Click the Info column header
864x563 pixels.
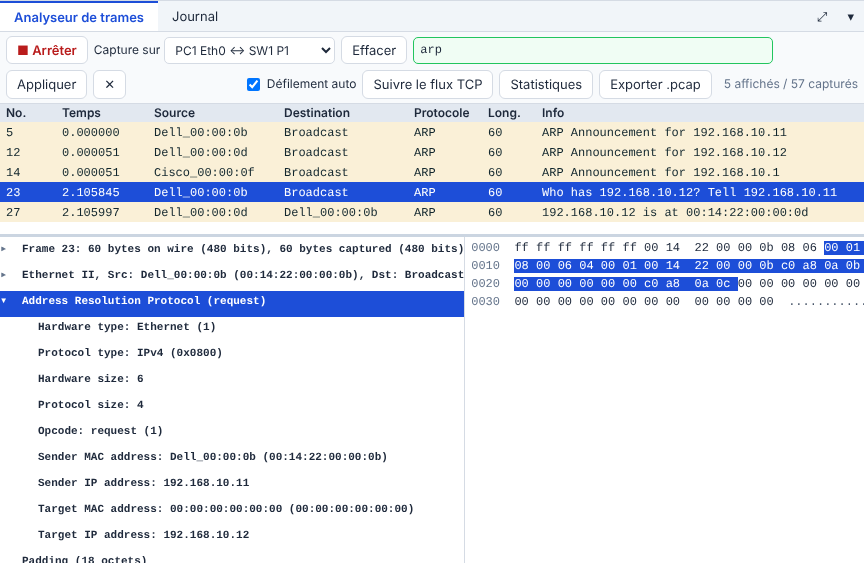(553, 113)
